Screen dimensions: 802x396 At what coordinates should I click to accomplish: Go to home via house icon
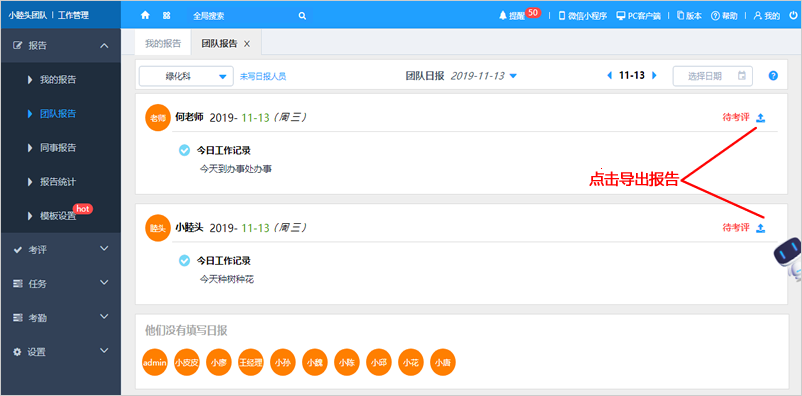pyautogui.click(x=145, y=16)
